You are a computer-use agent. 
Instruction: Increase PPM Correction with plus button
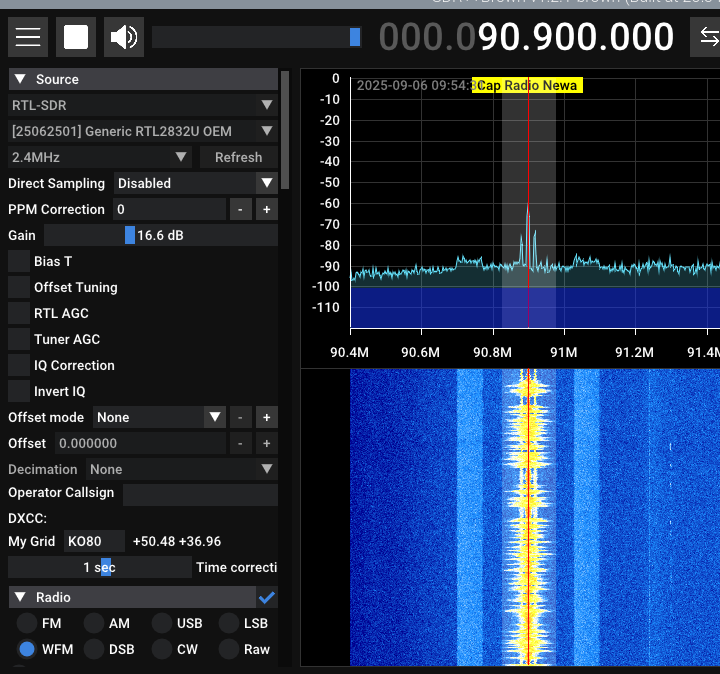(266, 209)
